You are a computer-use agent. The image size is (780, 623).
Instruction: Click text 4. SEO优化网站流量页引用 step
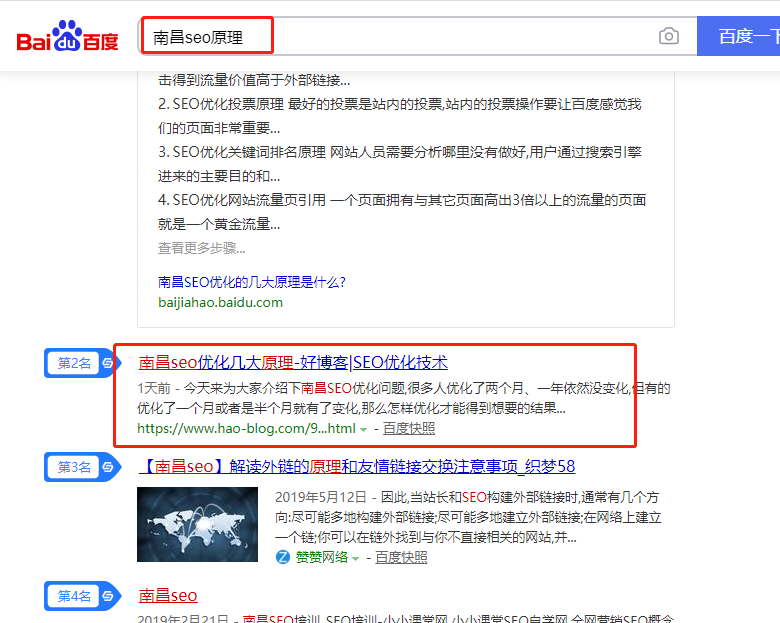point(402,212)
